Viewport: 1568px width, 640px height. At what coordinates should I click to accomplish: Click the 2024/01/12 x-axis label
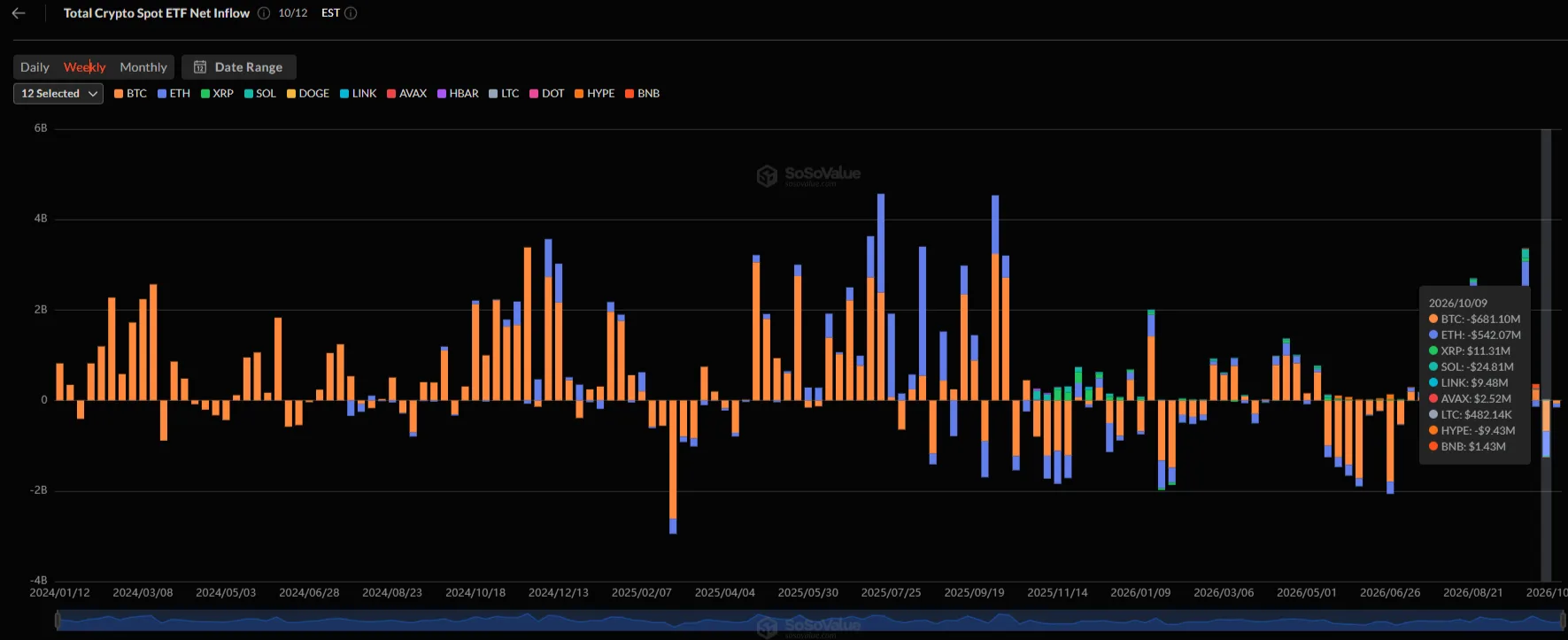60,593
